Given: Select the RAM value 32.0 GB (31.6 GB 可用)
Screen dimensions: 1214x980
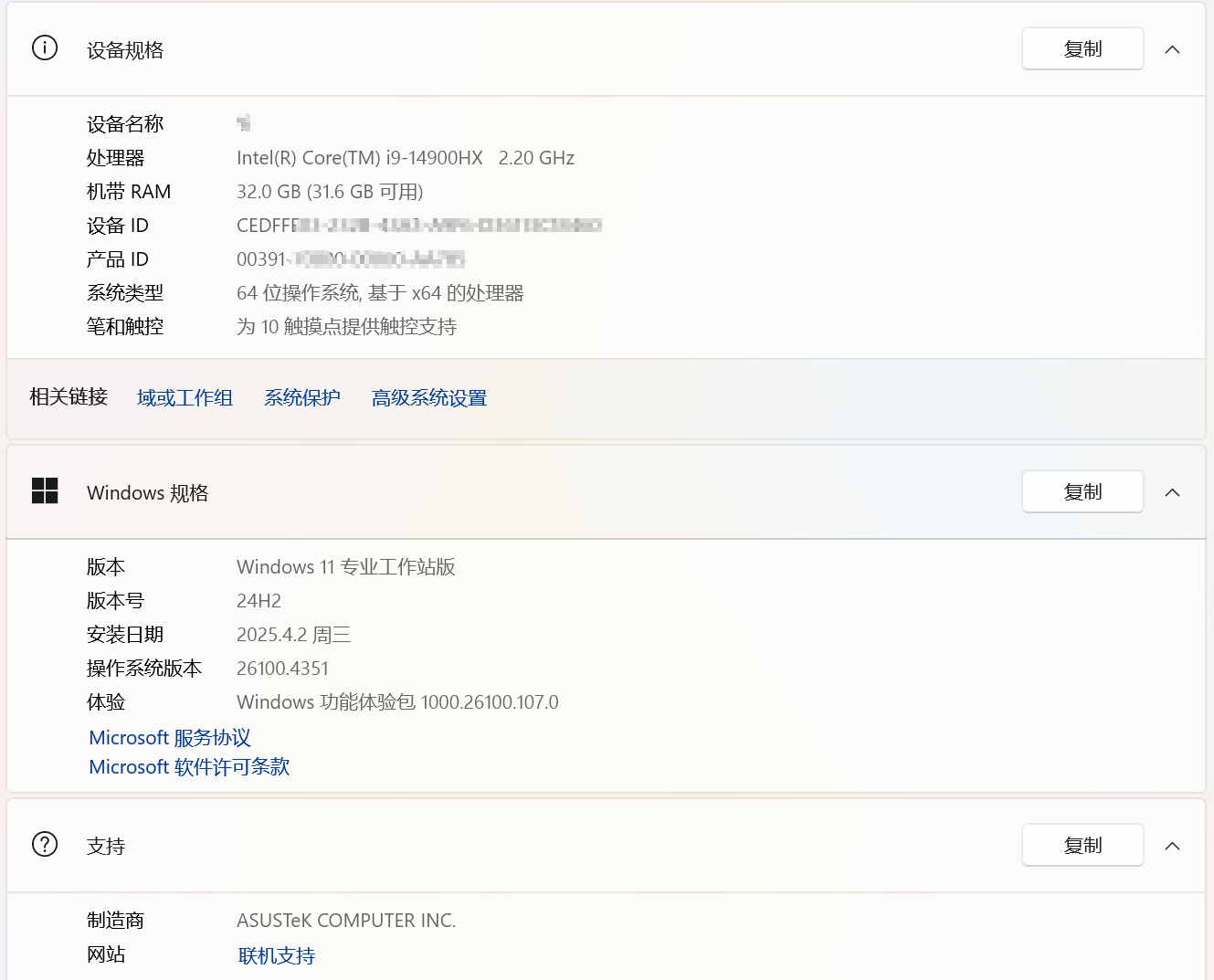Looking at the screenshot, I should [330, 192].
